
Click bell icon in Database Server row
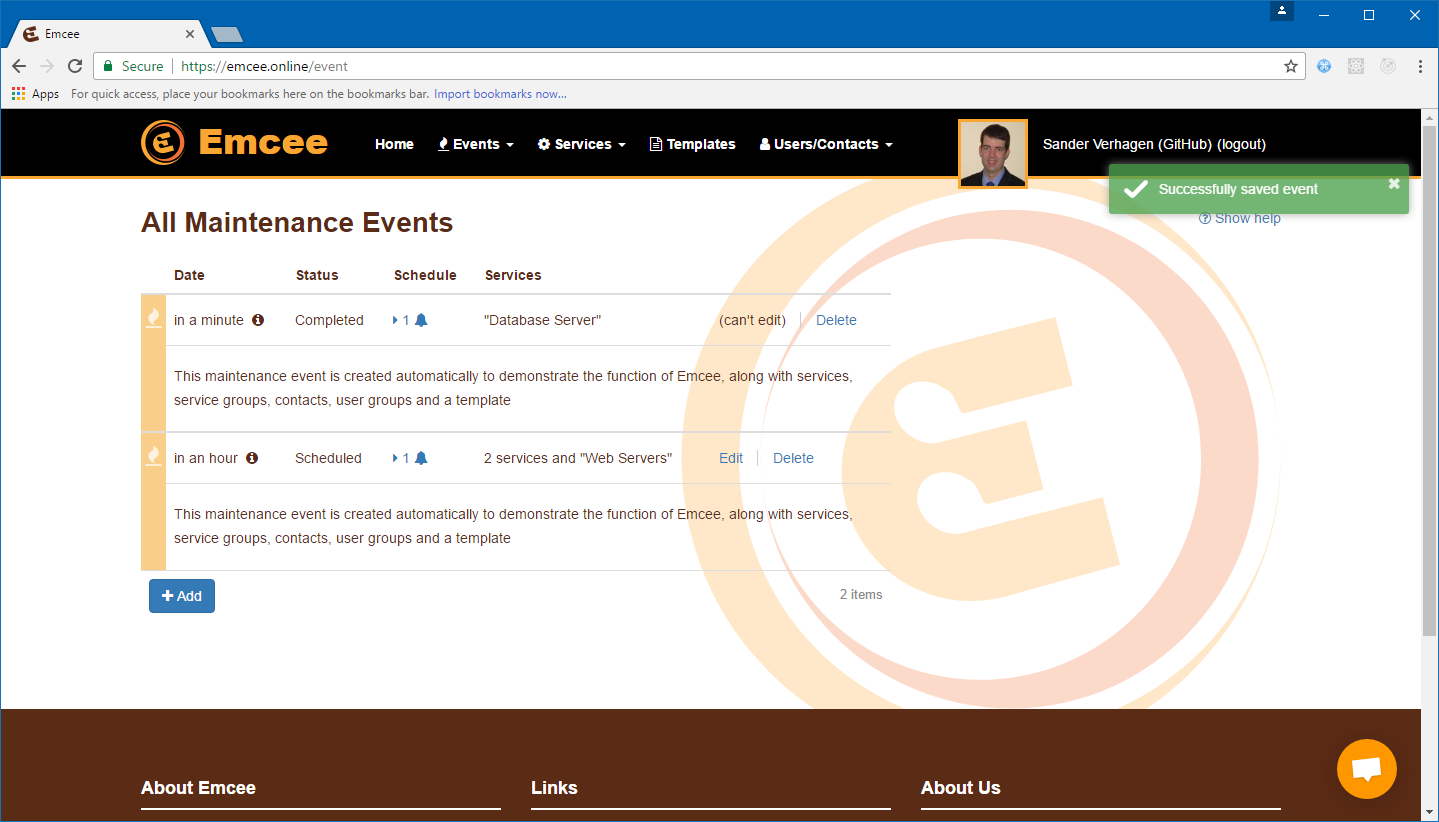click(421, 320)
